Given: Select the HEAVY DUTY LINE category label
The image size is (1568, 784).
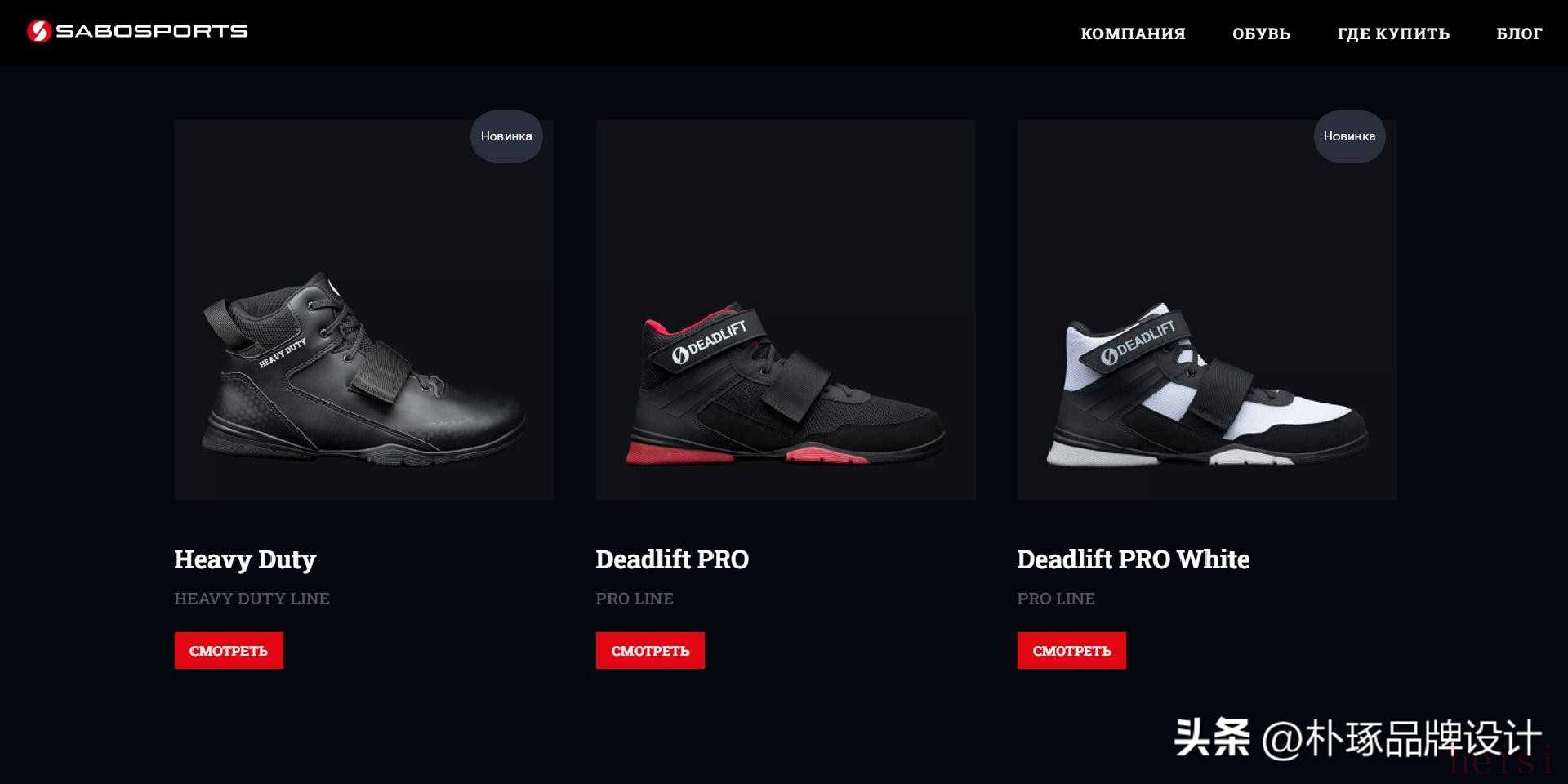Looking at the screenshot, I should point(252,599).
